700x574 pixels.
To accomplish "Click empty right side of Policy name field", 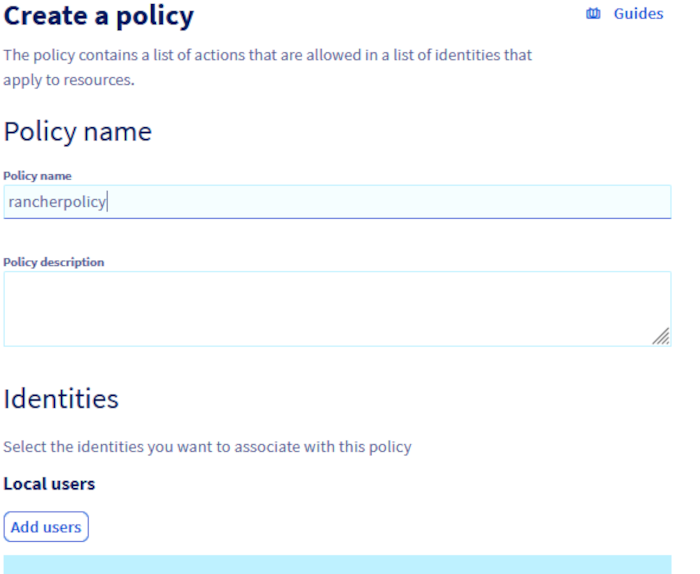I will pos(500,202).
